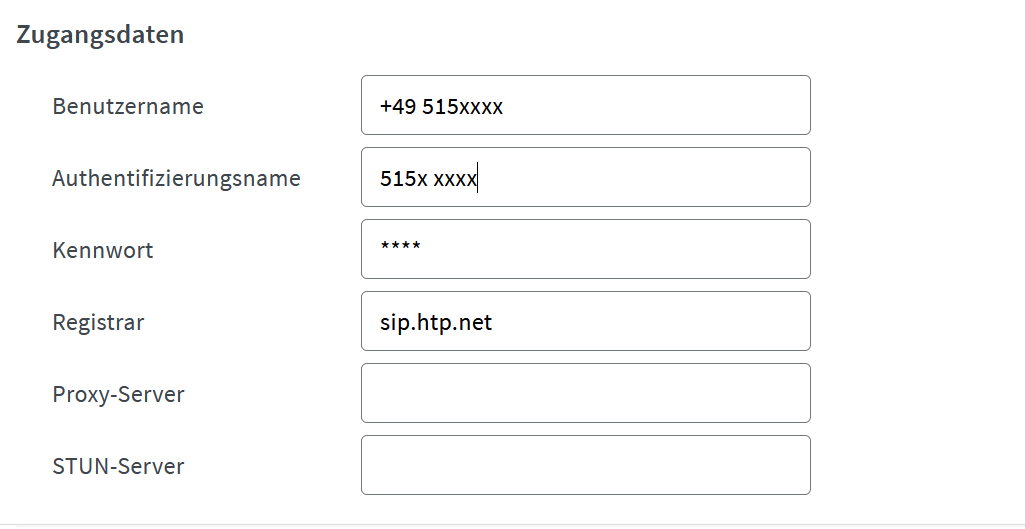Click on the masked **** password text
Screen dimensions: 1025x529
tap(401, 247)
